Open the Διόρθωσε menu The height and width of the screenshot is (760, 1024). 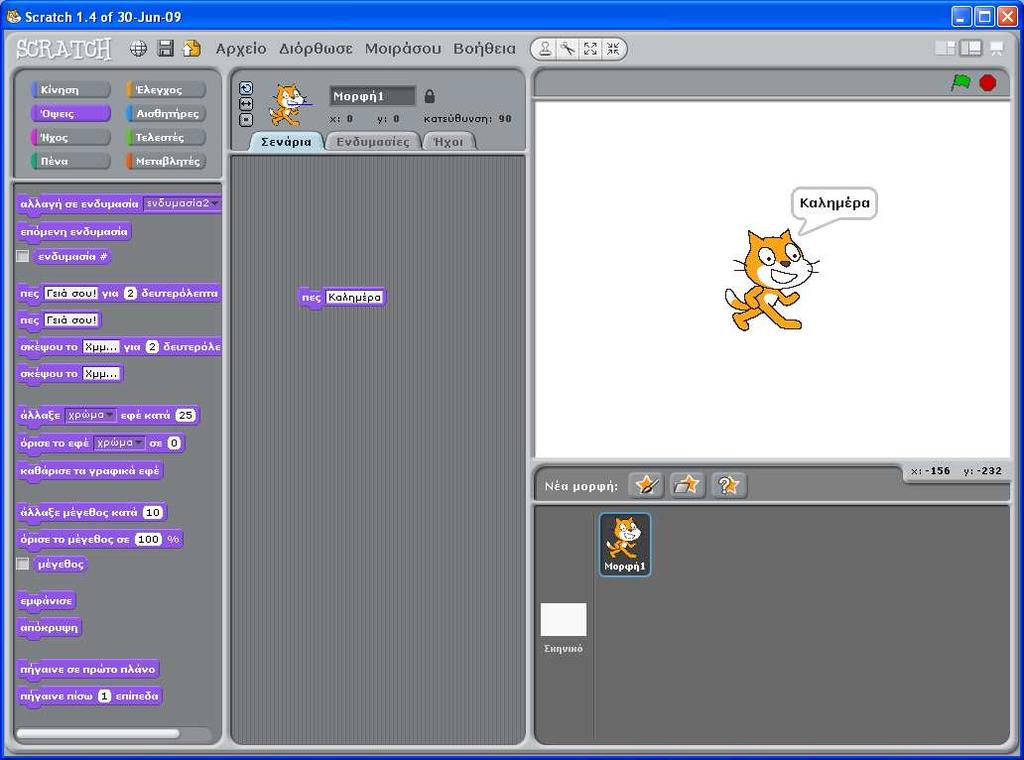(315, 49)
